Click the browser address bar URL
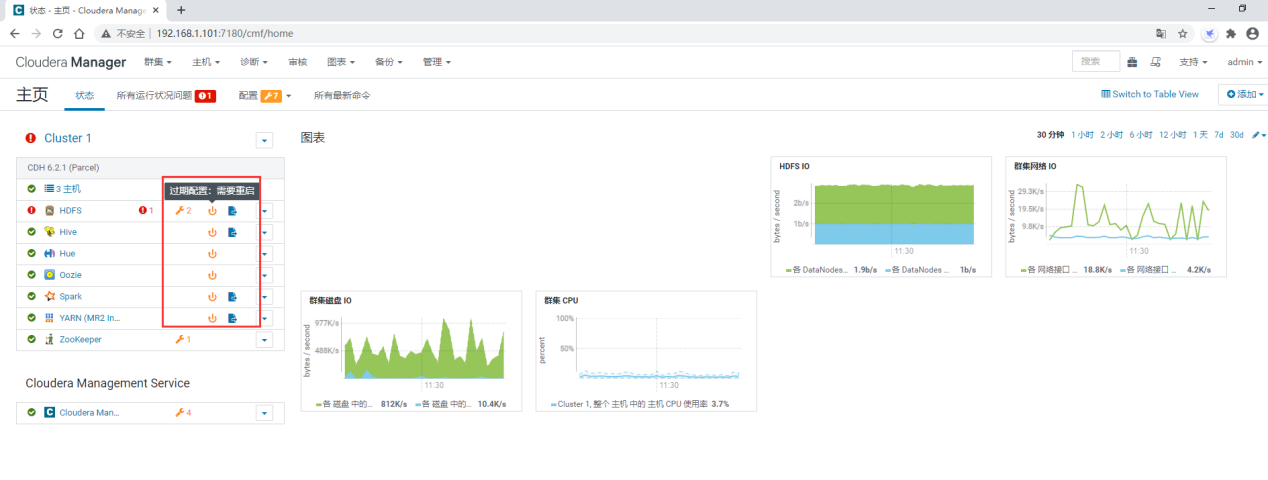The width and height of the screenshot is (1268, 480). point(224,33)
